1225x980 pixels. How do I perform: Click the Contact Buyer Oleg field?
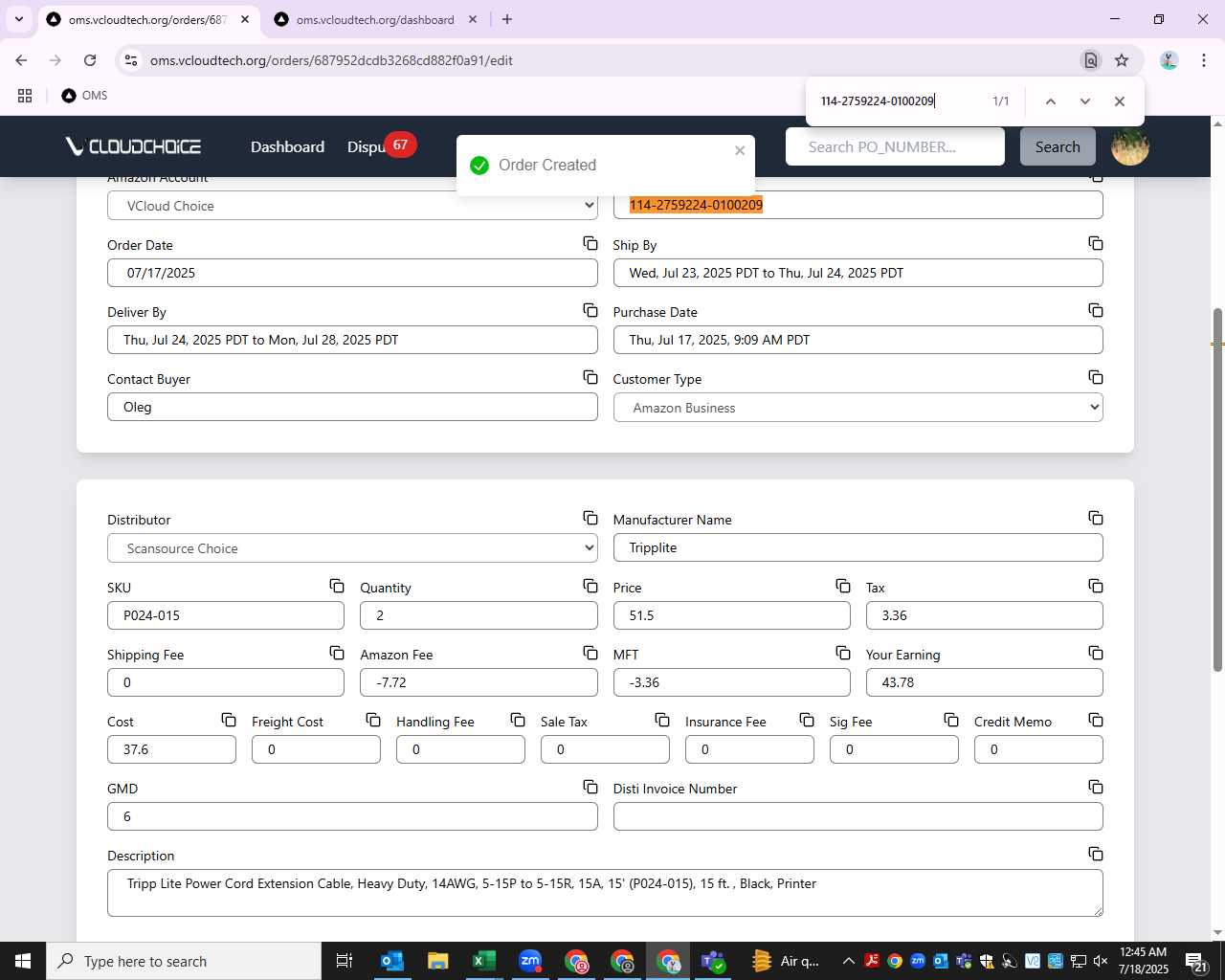point(352,407)
